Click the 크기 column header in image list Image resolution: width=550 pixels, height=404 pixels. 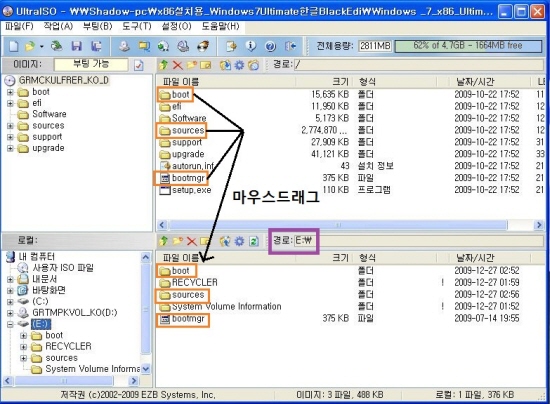[324, 82]
